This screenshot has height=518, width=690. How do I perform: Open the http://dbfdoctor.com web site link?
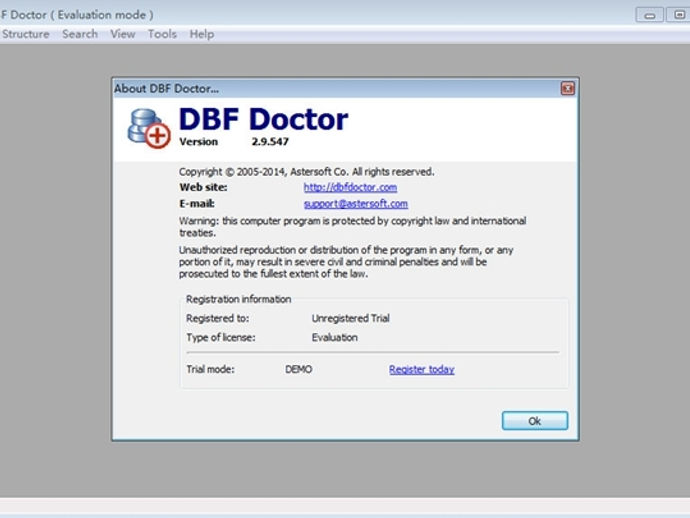click(x=350, y=187)
